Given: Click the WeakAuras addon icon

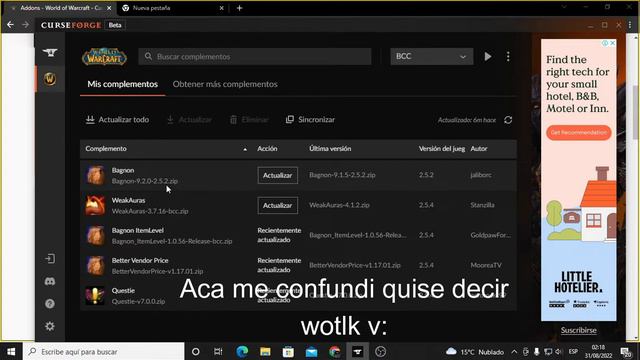Looking at the screenshot, I should pyautogui.click(x=95, y=205).
